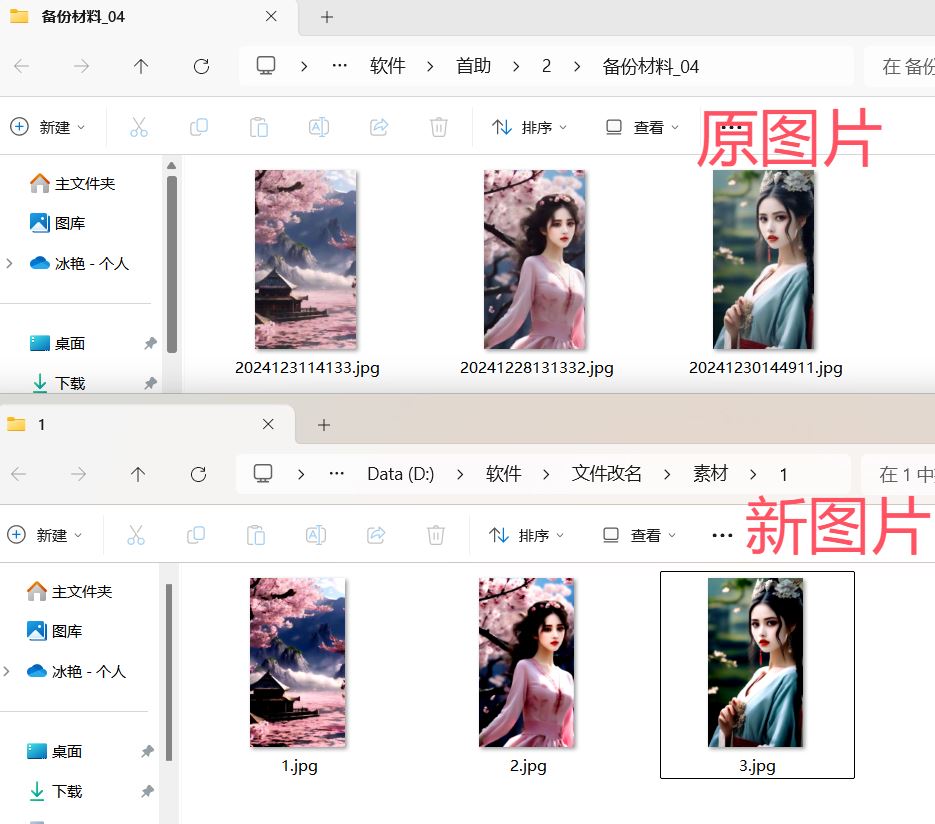Close tab 1 in bottom window
This screenshot has width=935, height=824.
[268, 424]
